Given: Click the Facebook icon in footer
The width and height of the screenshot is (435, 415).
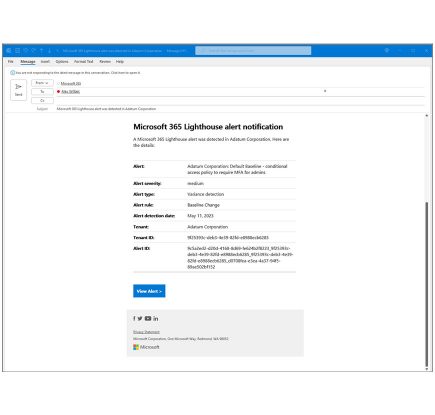Looking at the screenshot, I should click(134, 318).
